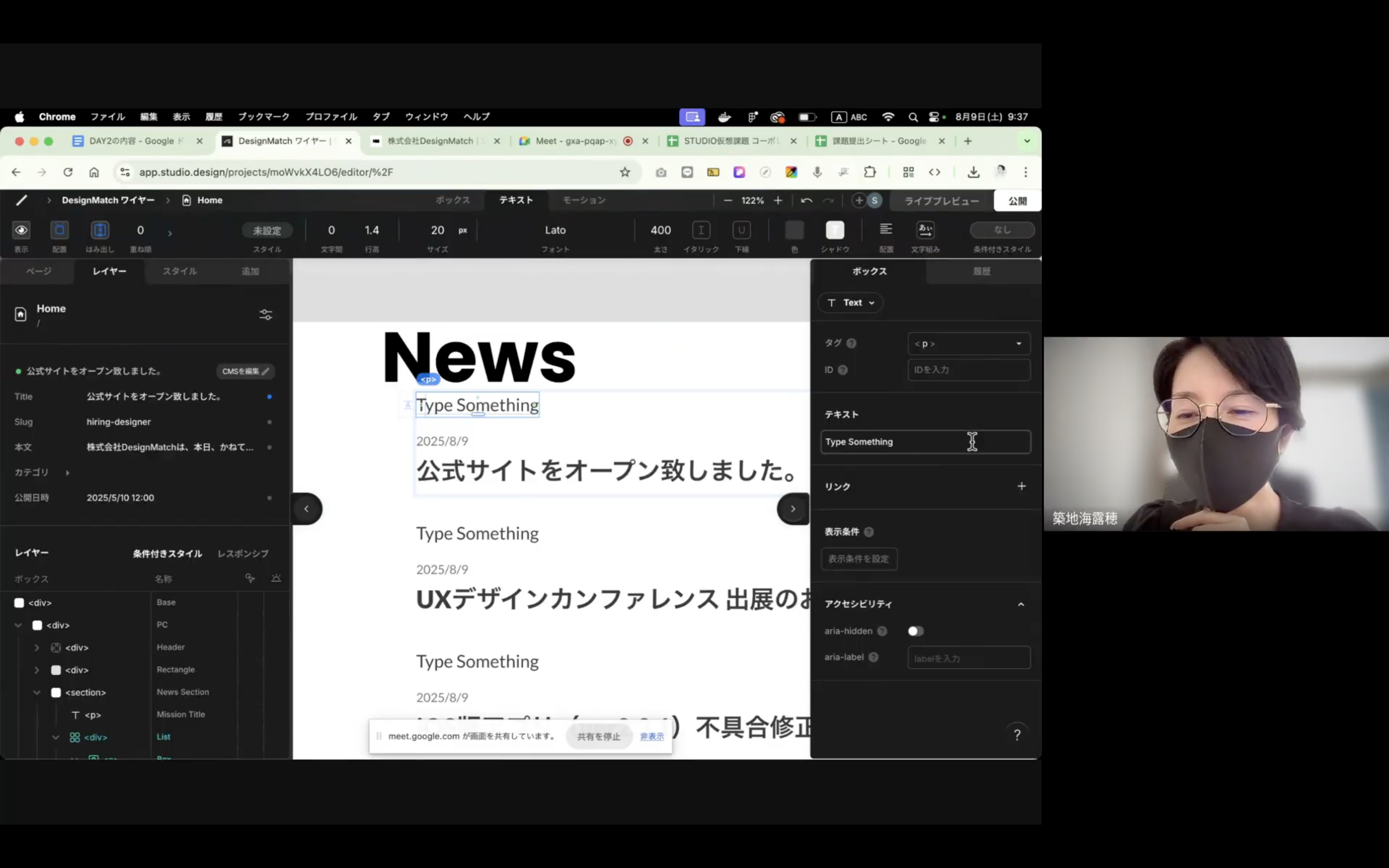Click the ライブプレビュー button
The width and height of the screenshot is (1389, 868).
pyautogui.click(x=941, y=201)
